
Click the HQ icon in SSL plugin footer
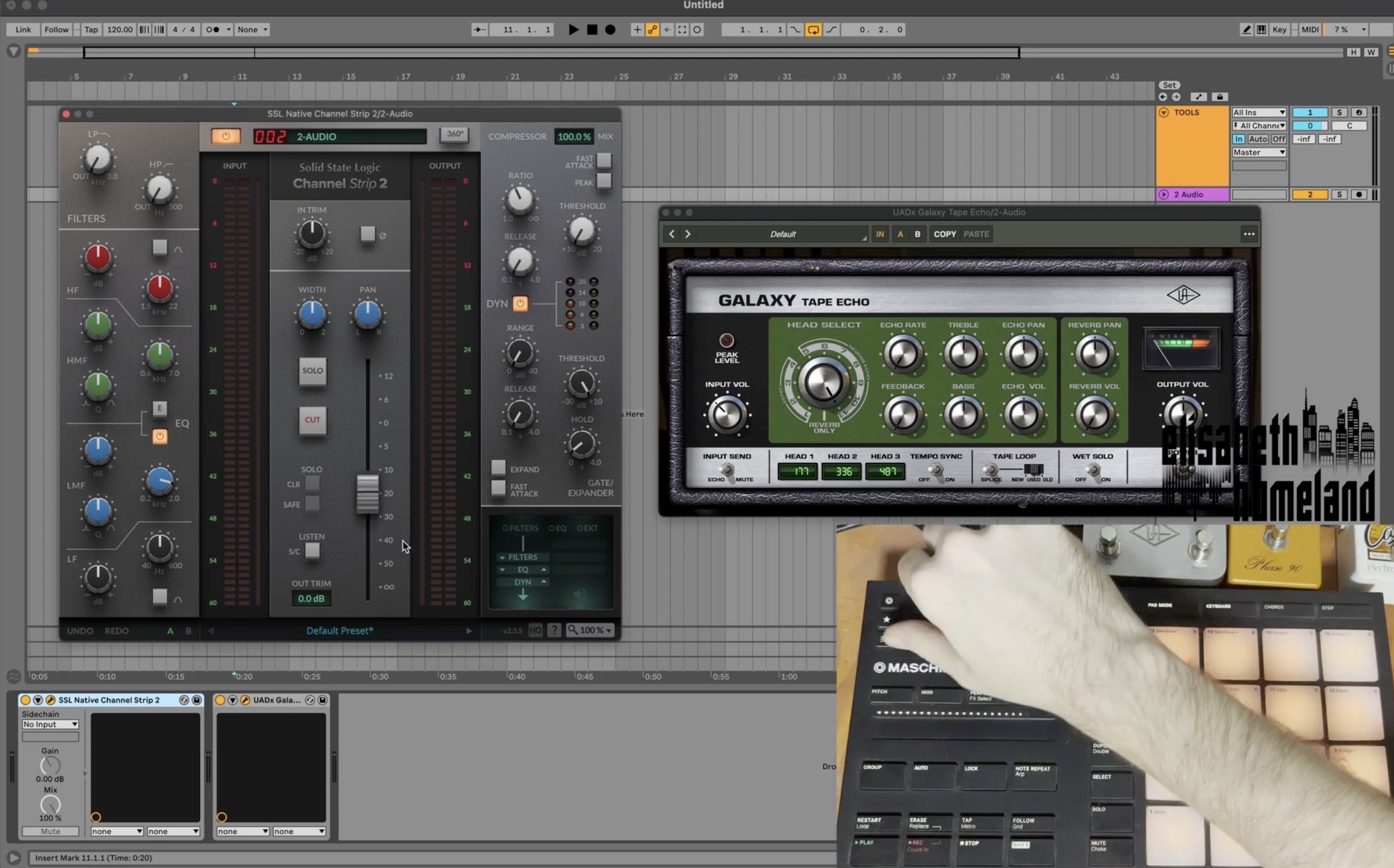535,630
